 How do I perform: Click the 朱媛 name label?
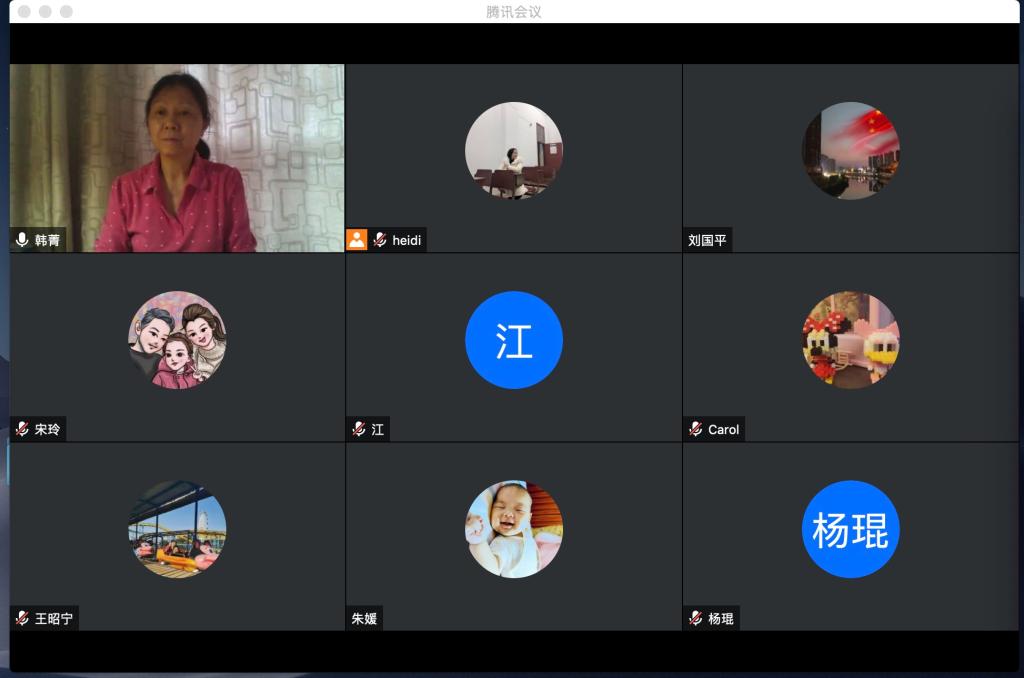pyautogui.click(x=364, y=619)
